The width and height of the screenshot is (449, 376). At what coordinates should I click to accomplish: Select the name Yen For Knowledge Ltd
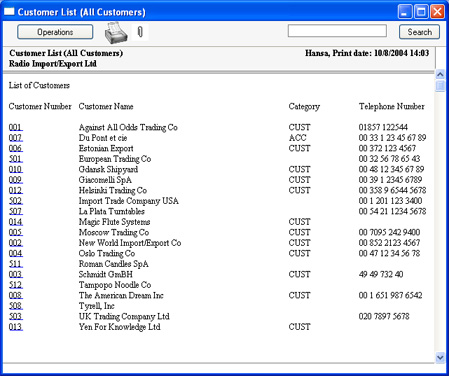[x=119, y=327]
